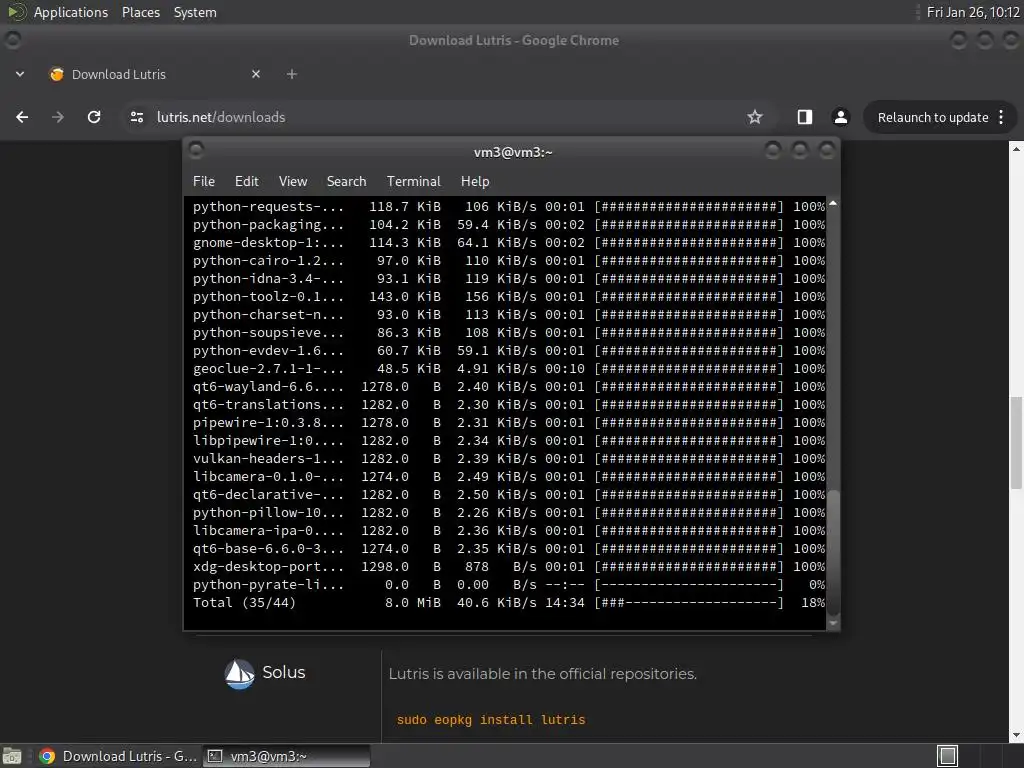Close the Download Lutris tab
Viewport: 1024px width, 768px height.
point(256,74)
